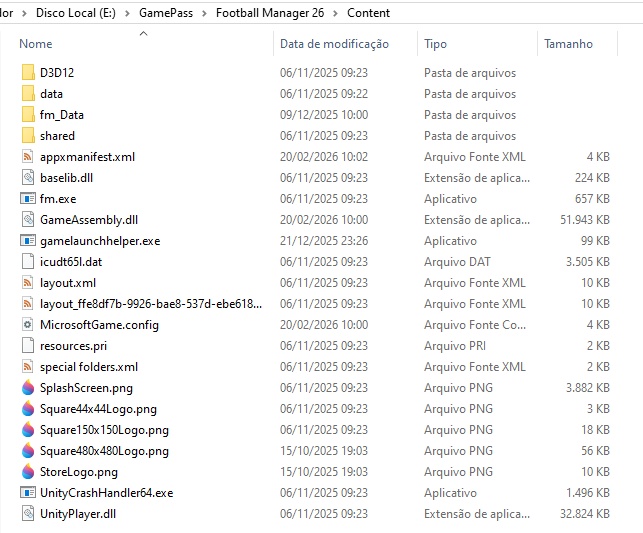The width and height of the screenshot is (643, 533).
Task: Go to Football Manager 26 breadcrumb
Action: 270,13
